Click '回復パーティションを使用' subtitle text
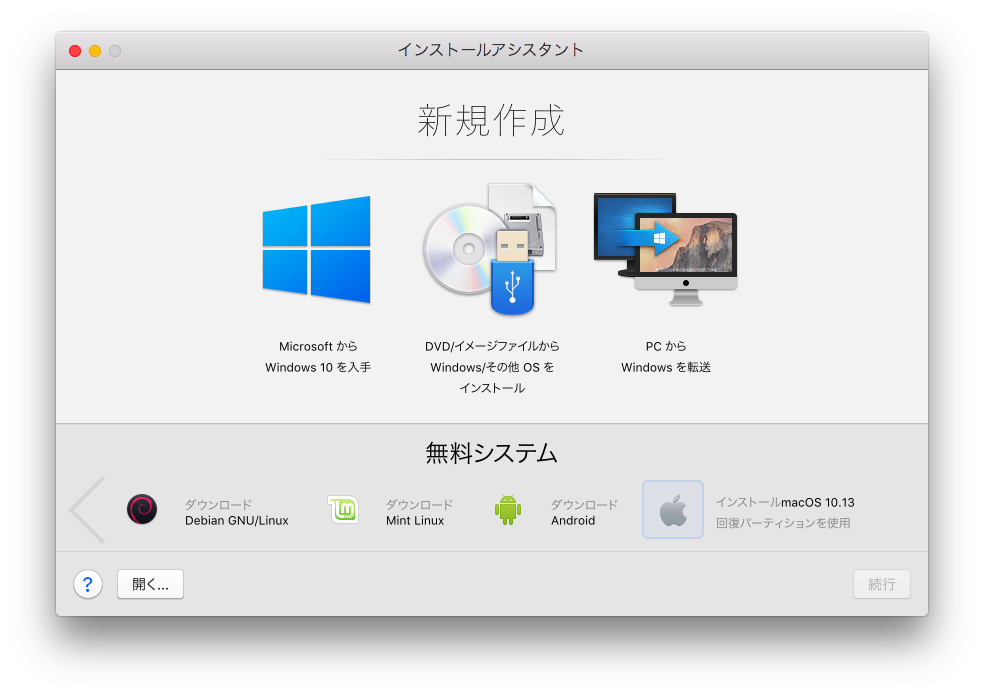 coord(783,523)
